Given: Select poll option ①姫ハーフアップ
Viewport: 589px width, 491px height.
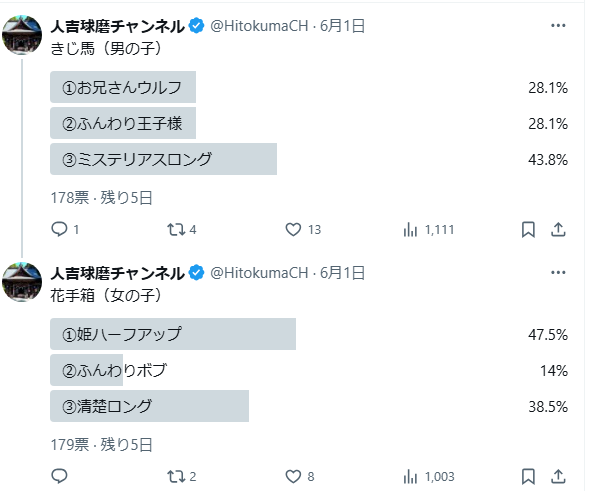Looking at the screenshot, I should tap(309, 334).
